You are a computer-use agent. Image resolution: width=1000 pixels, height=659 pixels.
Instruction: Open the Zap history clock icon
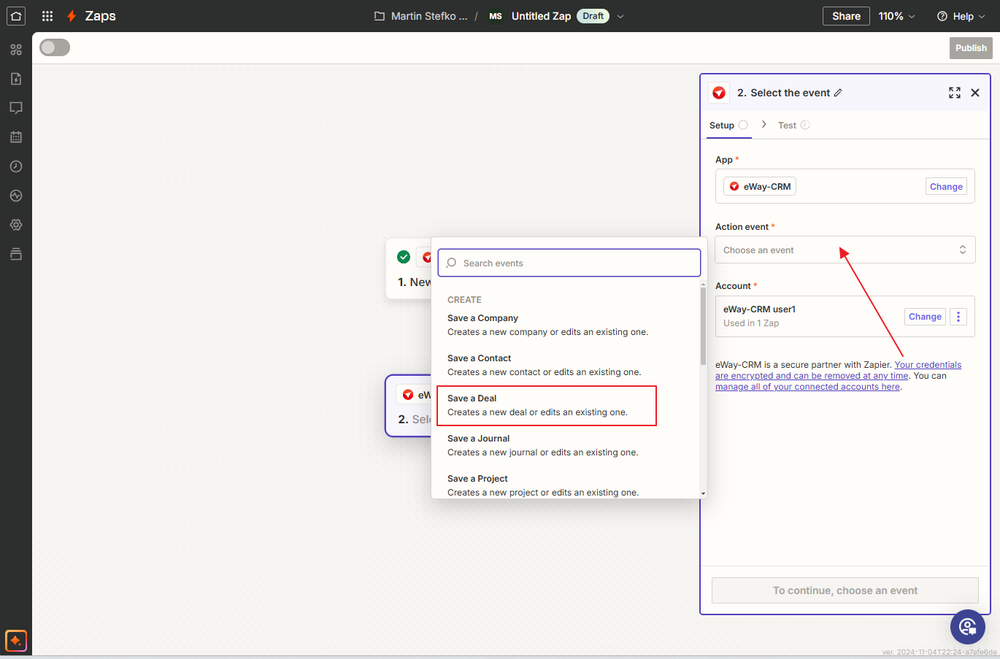click(16, 167)
